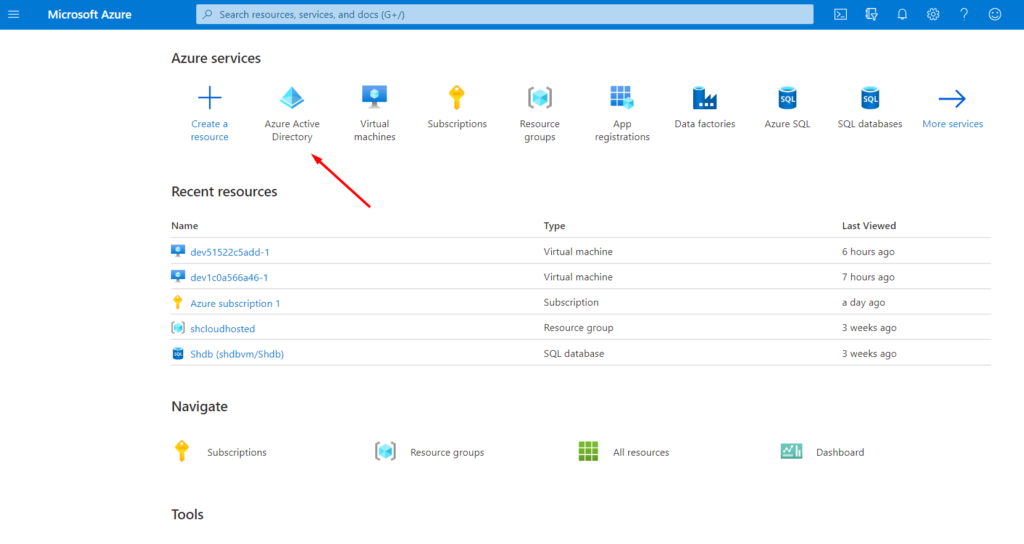Click the Tools heading
The width and height of the screenshot is (1024, 544).
(187, 514)
